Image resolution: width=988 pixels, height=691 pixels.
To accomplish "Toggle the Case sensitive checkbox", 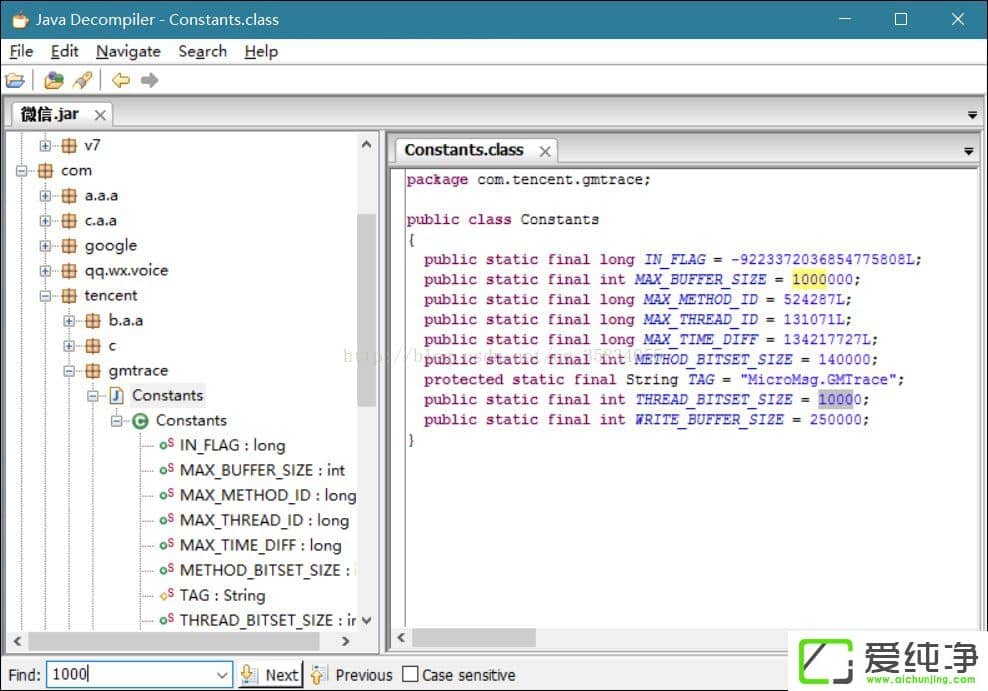I will [410, 675].
